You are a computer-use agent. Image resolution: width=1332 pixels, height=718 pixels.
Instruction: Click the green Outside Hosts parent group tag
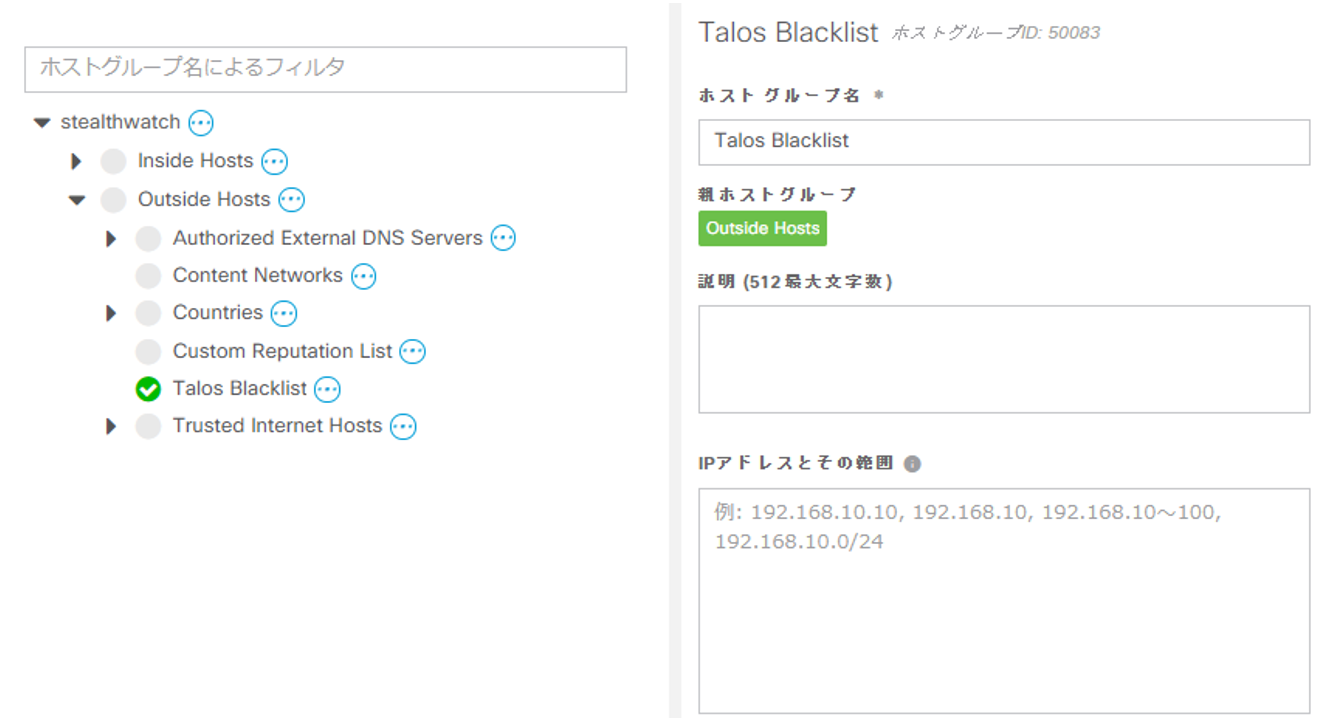[x=762, y=228]
